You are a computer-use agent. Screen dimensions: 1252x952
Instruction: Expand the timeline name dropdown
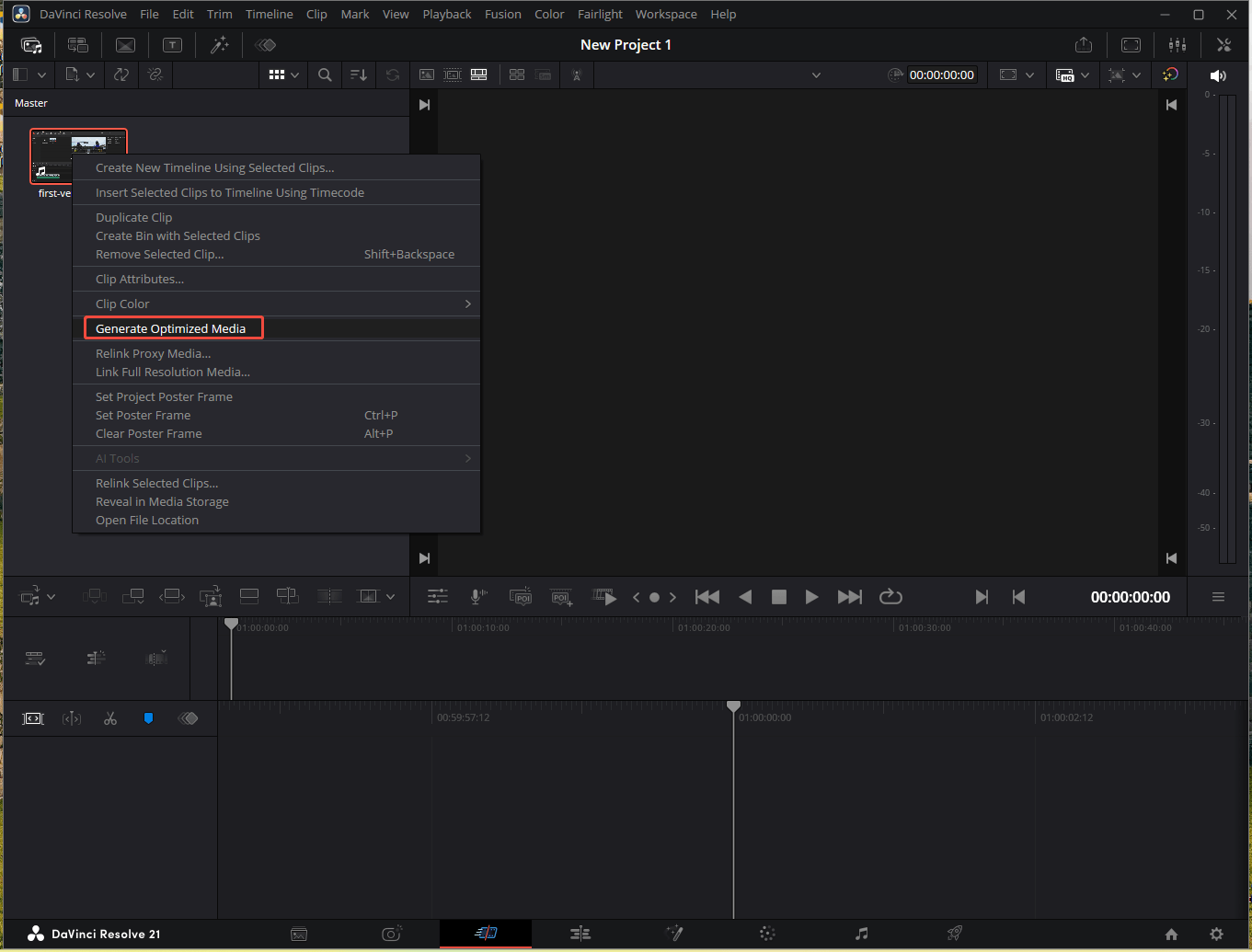(816, 75)
